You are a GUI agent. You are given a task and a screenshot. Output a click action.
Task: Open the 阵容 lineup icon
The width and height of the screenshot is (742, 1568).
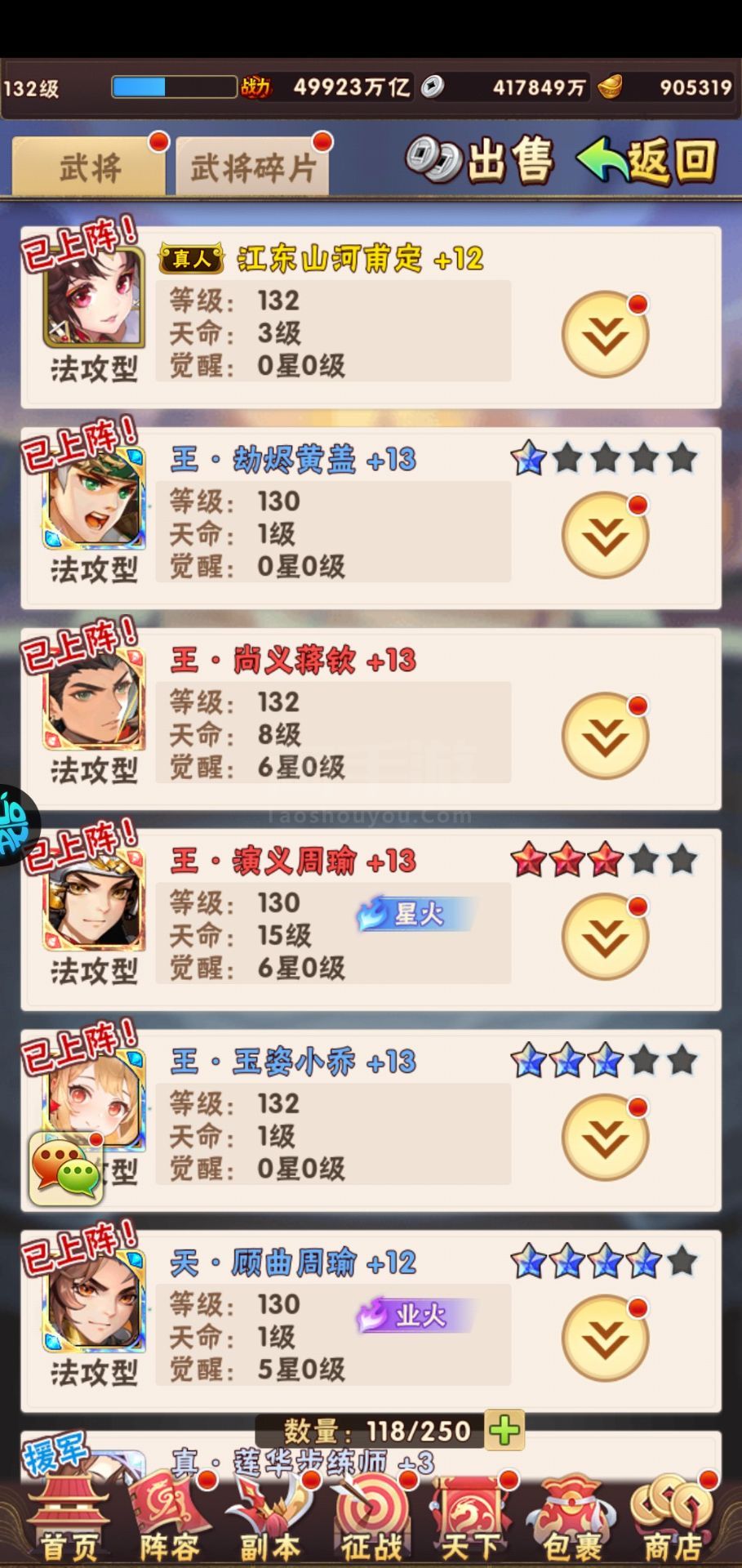pyautogui.click(x=170, y=1521)
